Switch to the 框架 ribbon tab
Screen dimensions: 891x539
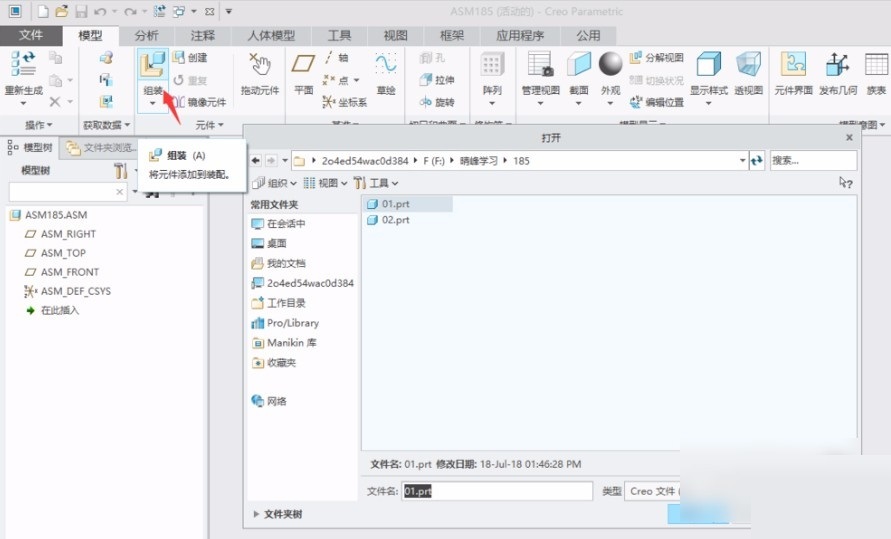point(452,35)
